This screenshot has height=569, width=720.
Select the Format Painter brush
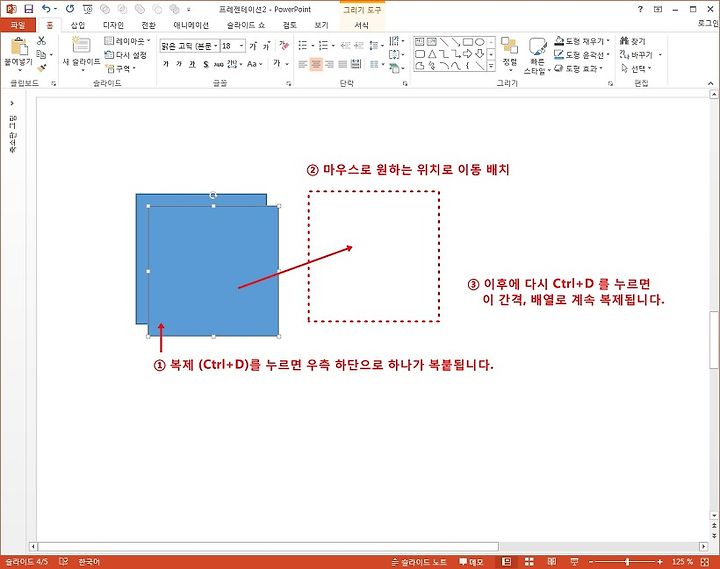41,68
